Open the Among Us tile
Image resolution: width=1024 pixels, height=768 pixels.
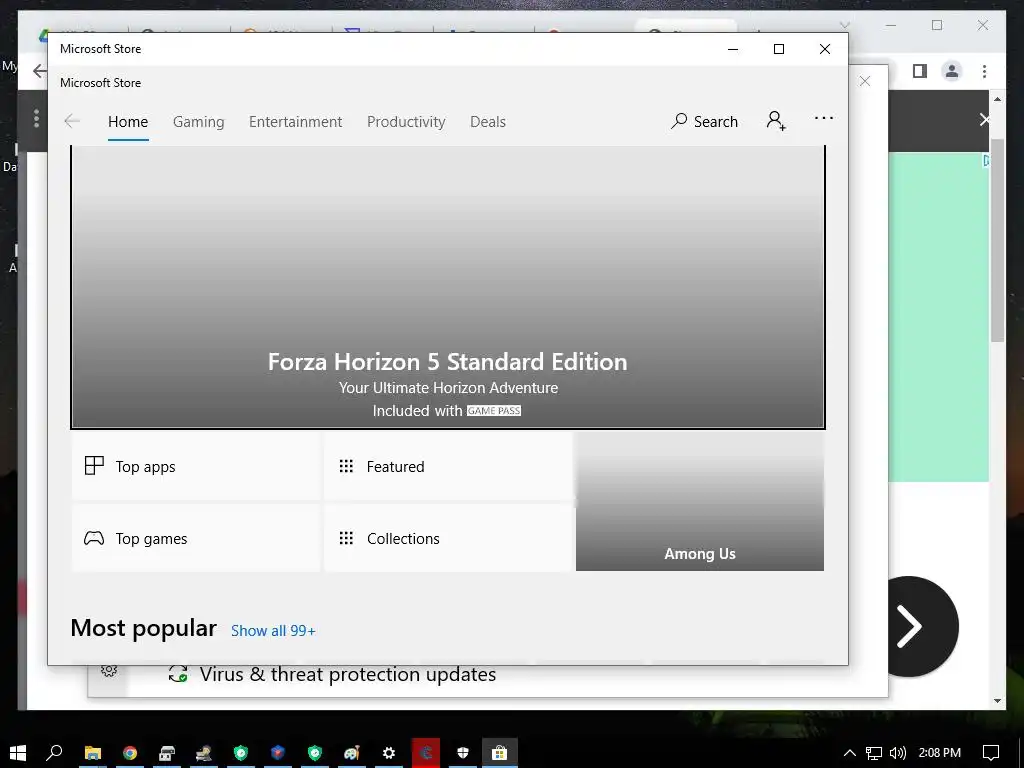click(699, 502)
